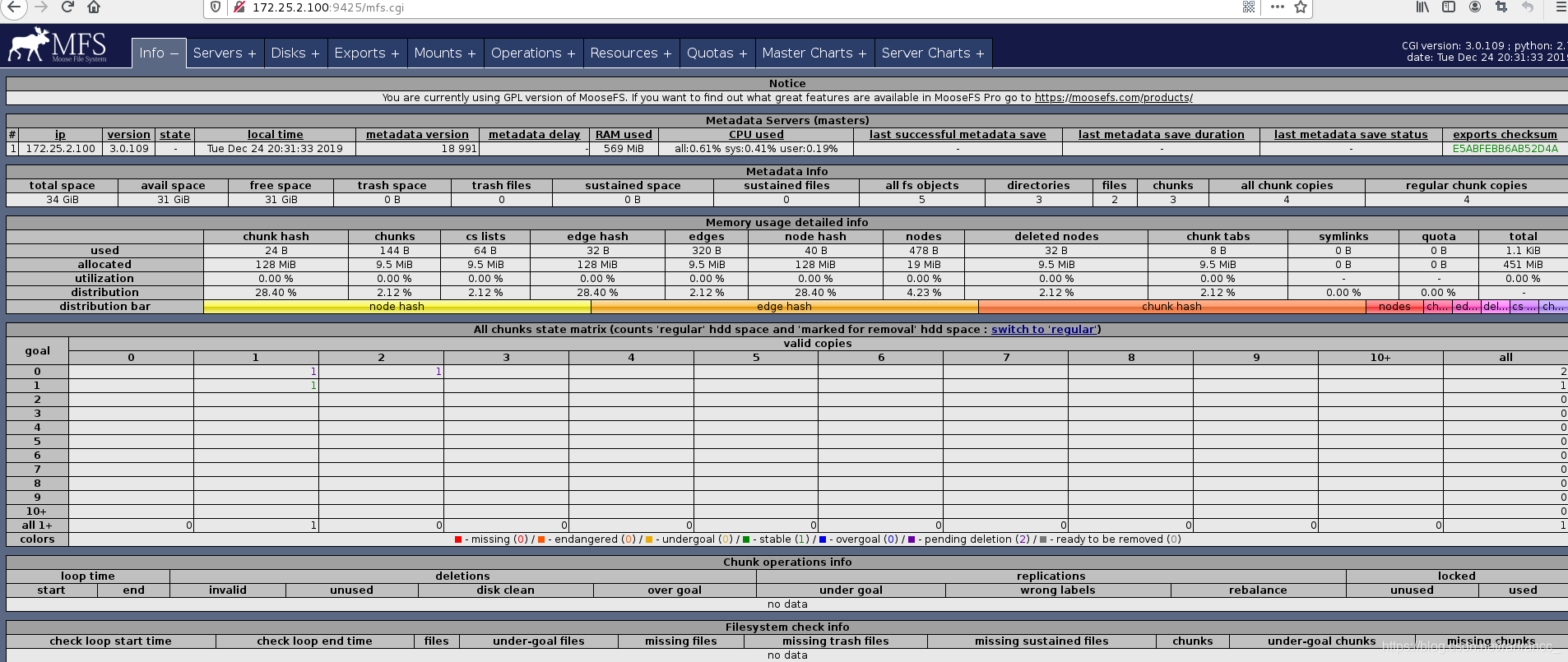
Task: Click the red missing color legend square
Action: [458, 539]
